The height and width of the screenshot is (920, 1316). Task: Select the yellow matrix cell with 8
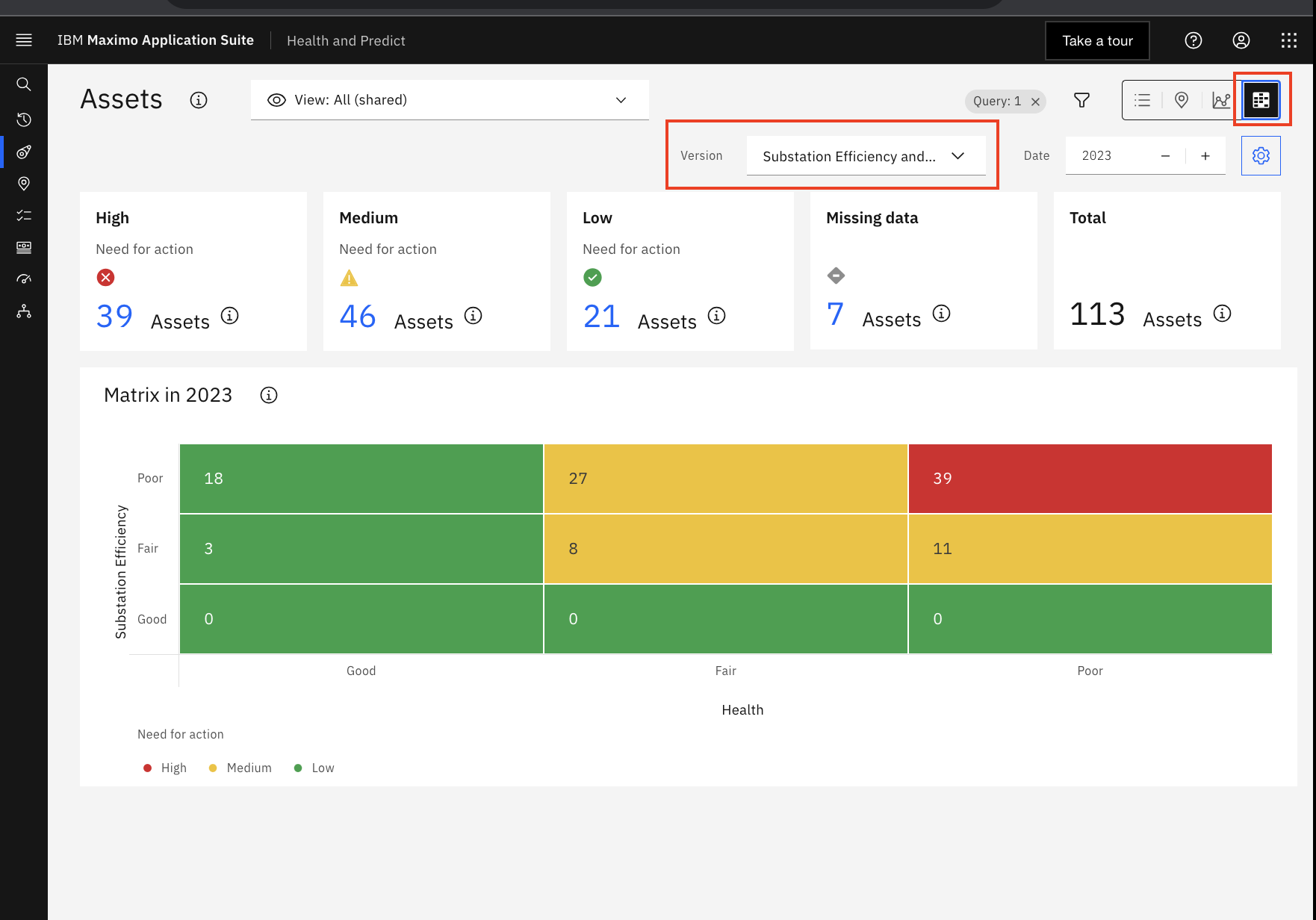pos(726,549)
